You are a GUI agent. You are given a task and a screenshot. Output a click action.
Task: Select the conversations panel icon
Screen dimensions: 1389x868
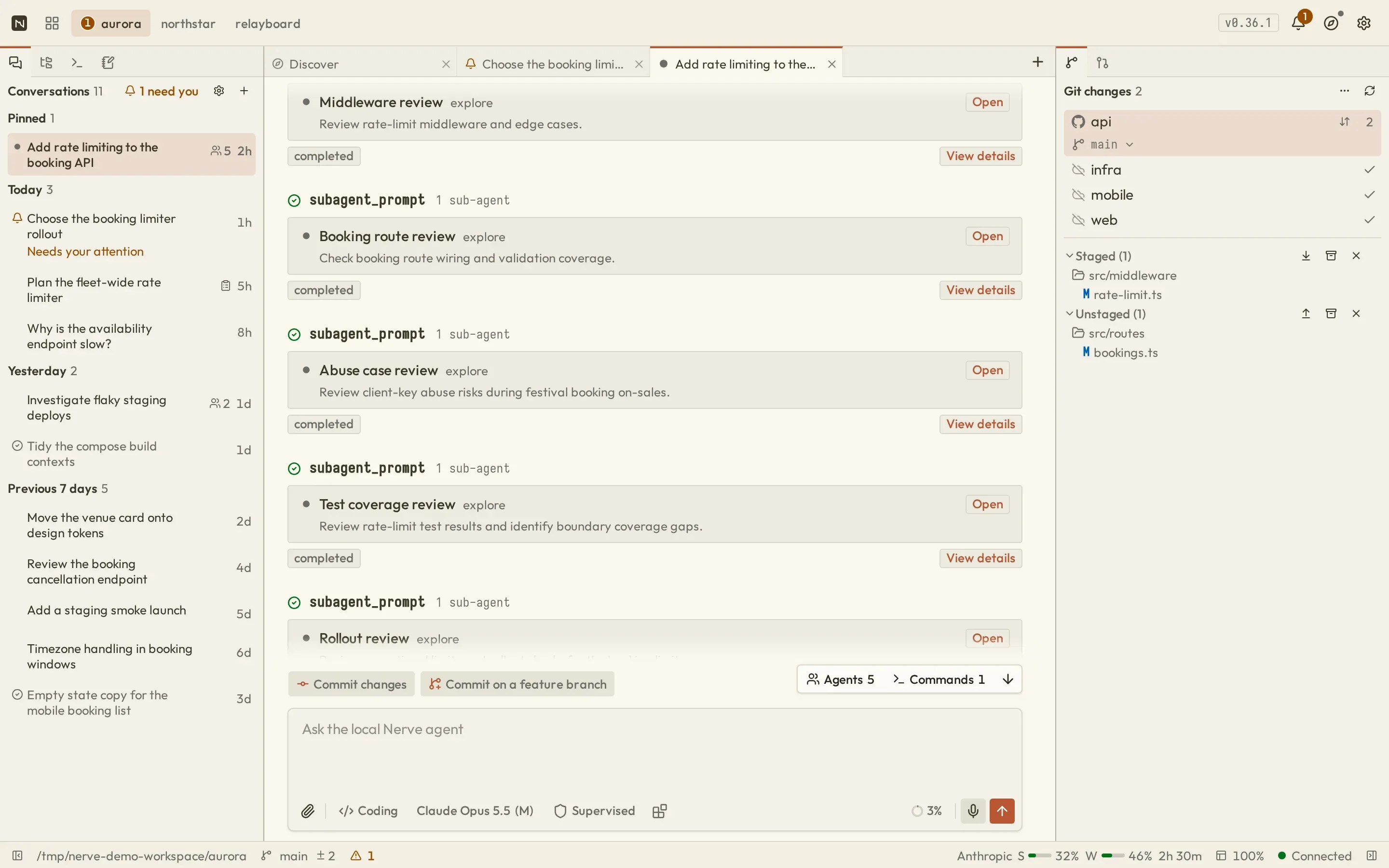tap(15, 63)
